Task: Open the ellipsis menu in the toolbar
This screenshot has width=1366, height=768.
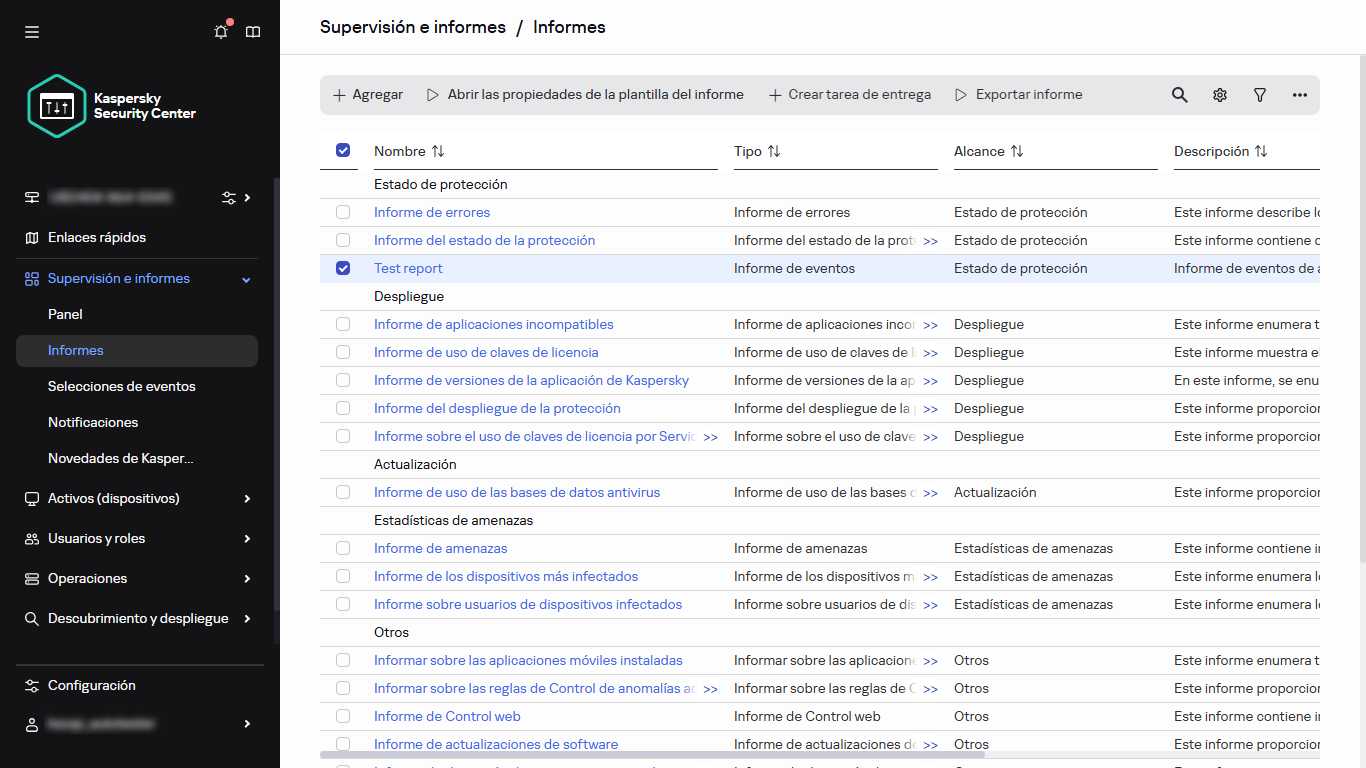Action: click(x=1299, y=94)
